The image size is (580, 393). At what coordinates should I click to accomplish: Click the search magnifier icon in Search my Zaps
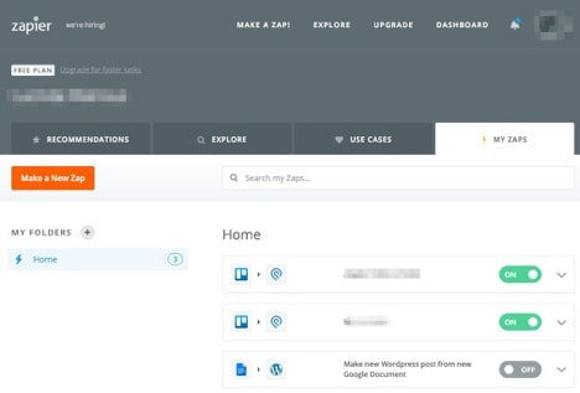tap(234, 178)
